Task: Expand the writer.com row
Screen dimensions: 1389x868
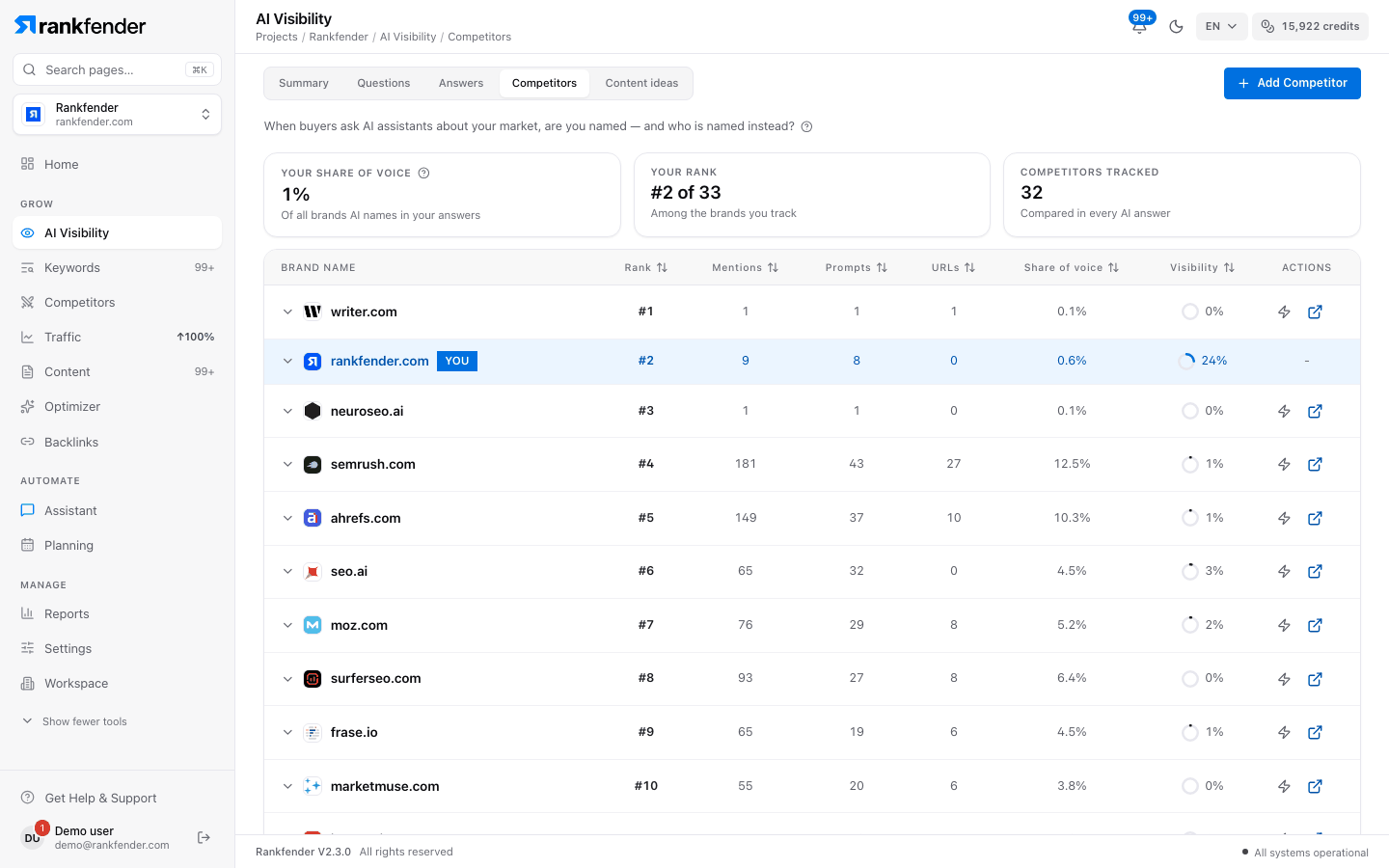Action: click(287, 312)
